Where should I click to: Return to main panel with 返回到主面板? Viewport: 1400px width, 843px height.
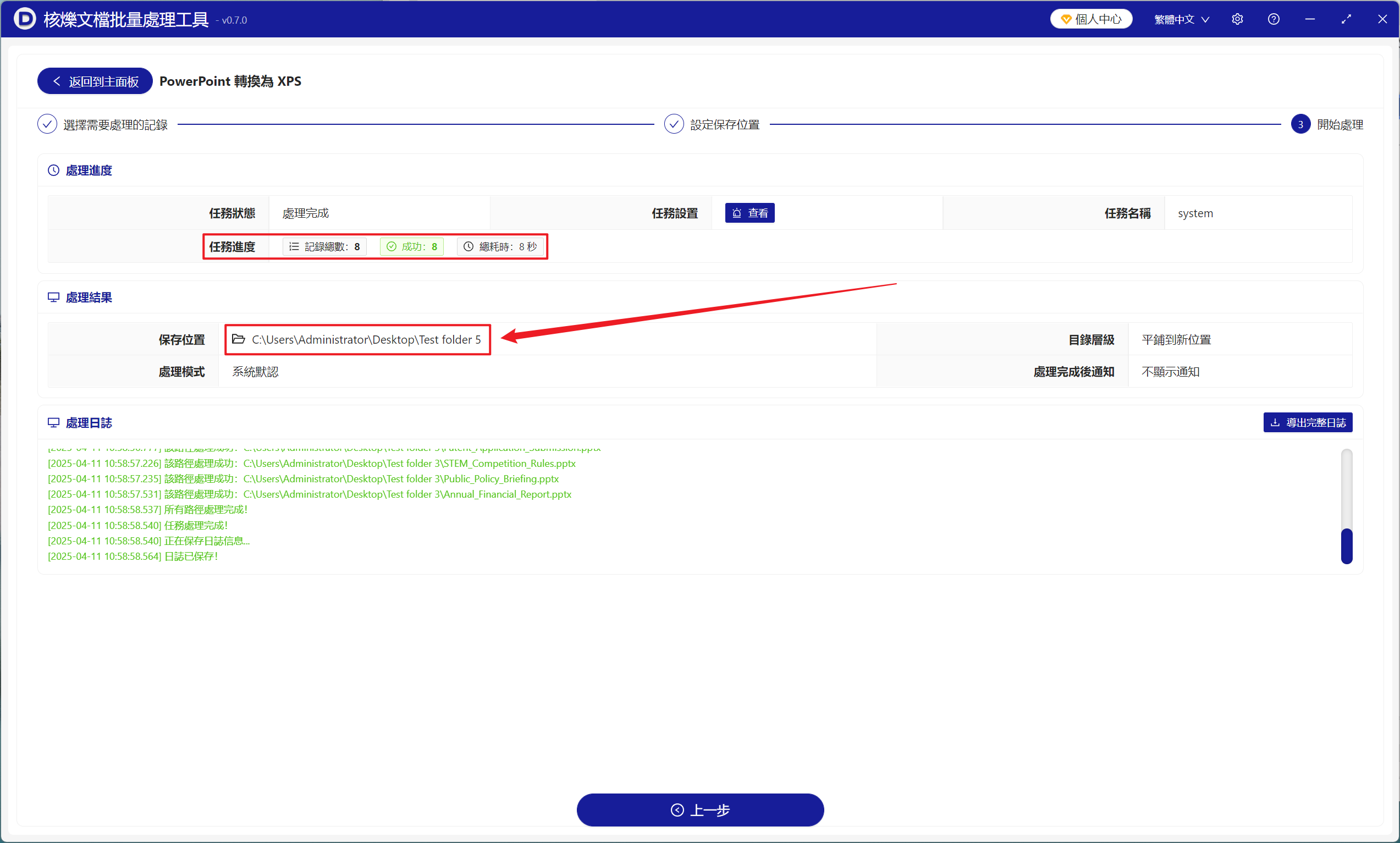click(x=95, y=81)
